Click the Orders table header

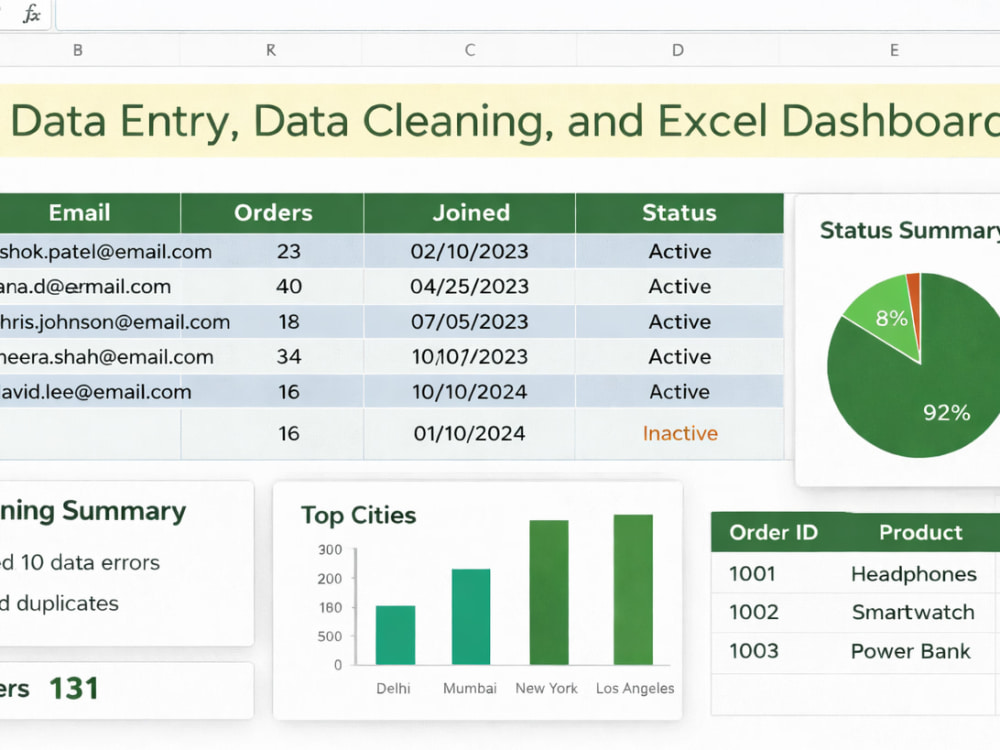tap(273, 213)
